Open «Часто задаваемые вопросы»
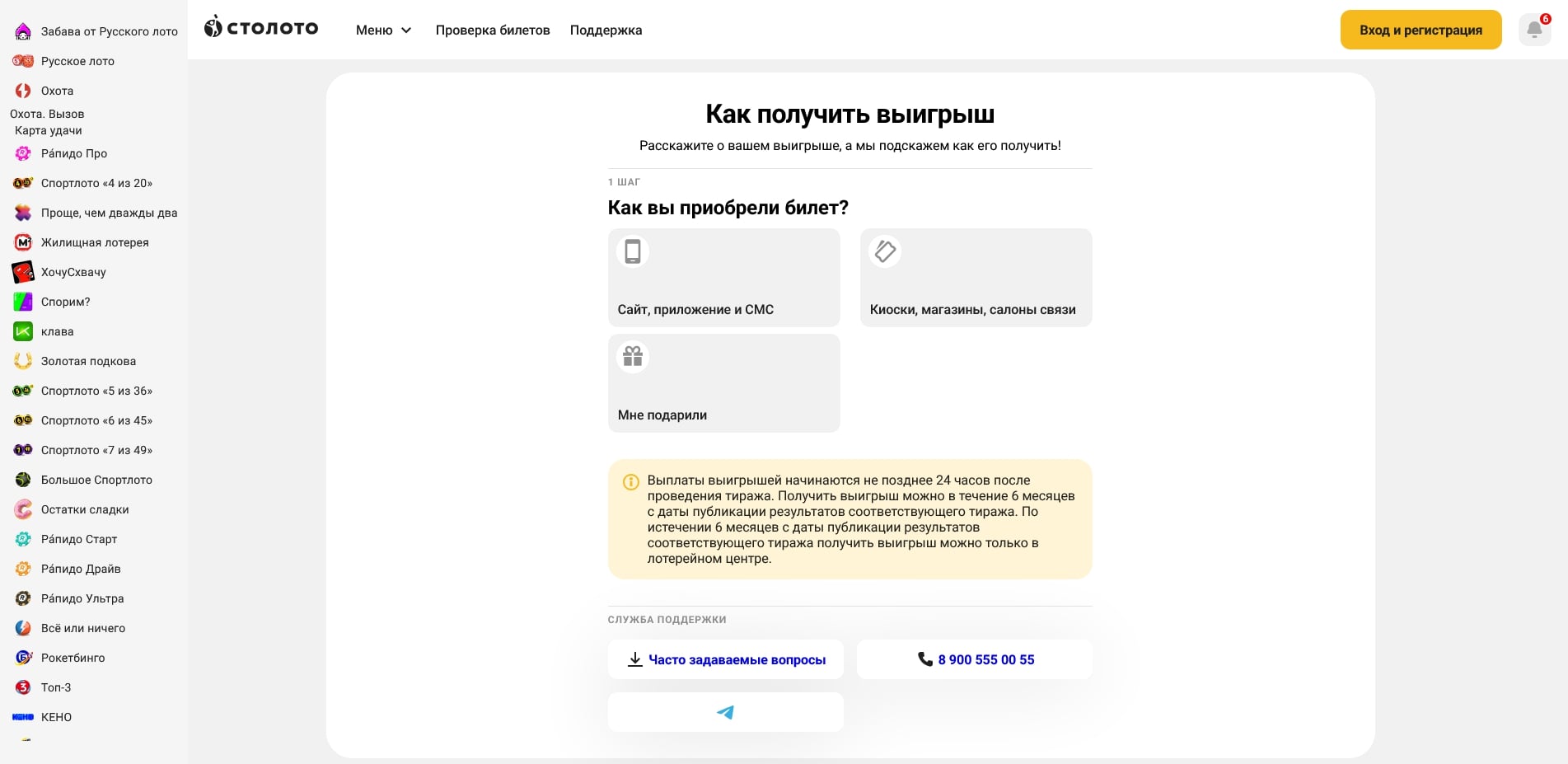This screenshot has height=764, width=1568. tap(725, 659)
